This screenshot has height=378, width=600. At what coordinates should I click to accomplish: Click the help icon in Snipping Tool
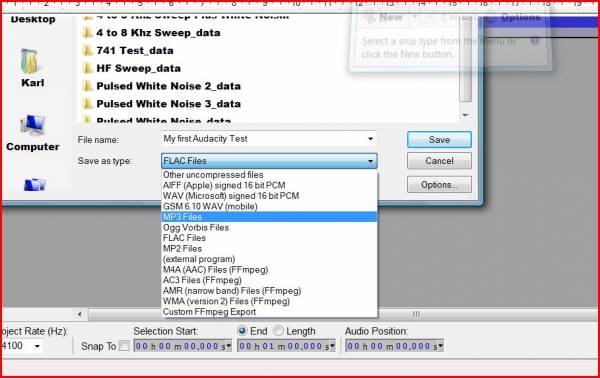(535, 41)
